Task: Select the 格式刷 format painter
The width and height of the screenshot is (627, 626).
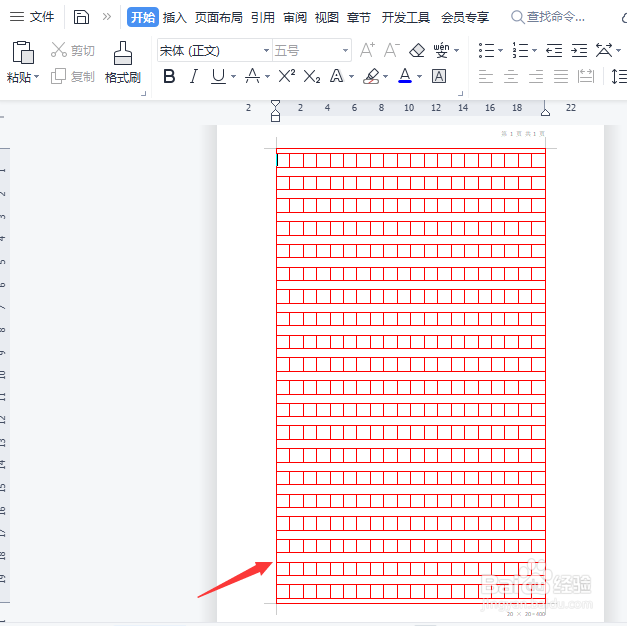Action: [123, 63]
